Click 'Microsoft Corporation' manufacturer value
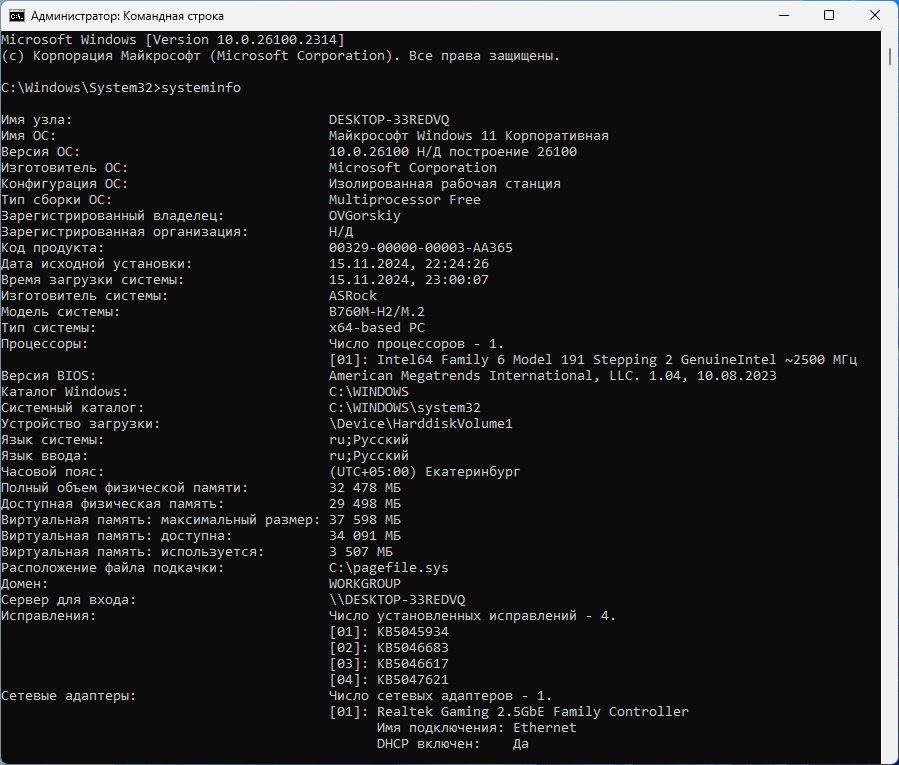 (412, 167)
